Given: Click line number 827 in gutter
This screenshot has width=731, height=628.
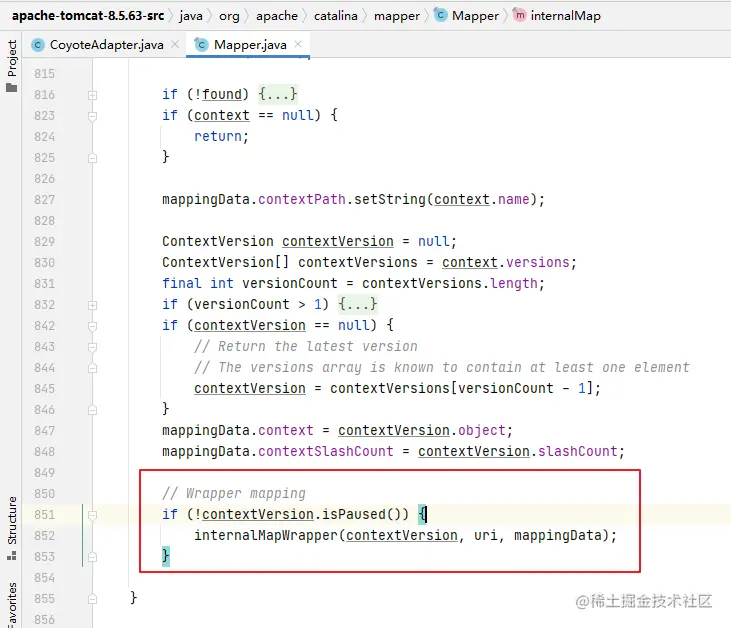Looking at the screenshot, I should [44, 200].
